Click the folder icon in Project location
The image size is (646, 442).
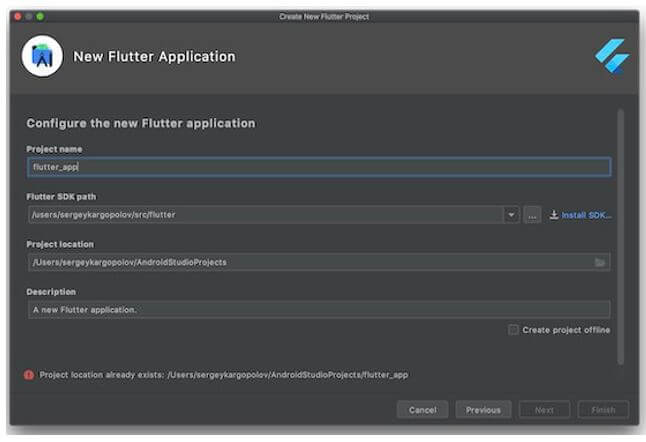[600, 262]
